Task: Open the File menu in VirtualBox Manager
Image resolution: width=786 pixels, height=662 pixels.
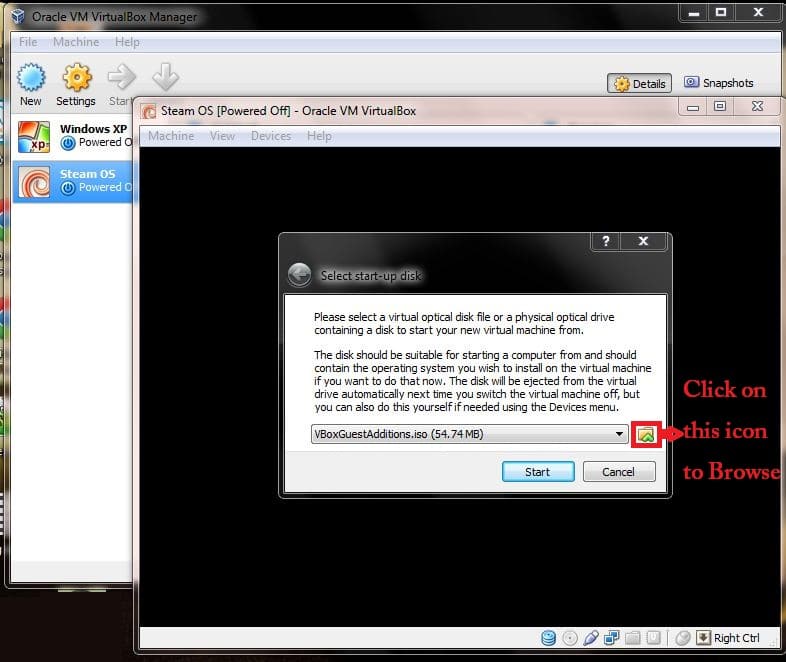Action: point(28,42)
